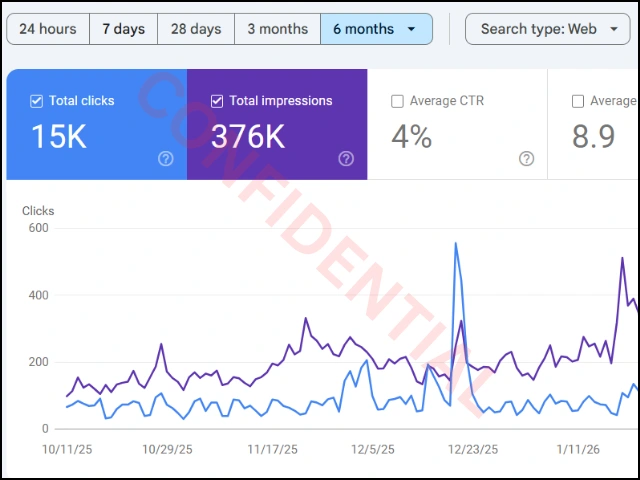Tick the Average position checkbox
The image size is (640, 480).
577,101
